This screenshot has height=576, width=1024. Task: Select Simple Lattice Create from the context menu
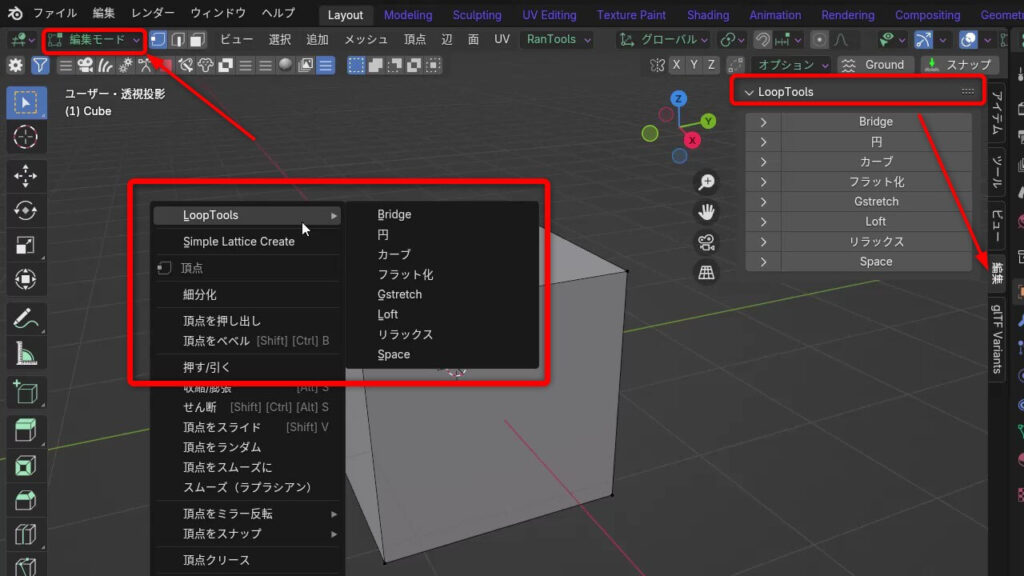point(240,241)
